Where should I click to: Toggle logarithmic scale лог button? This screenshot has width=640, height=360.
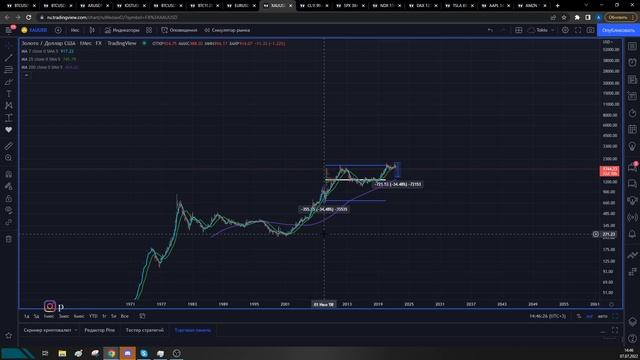(589, 316)
